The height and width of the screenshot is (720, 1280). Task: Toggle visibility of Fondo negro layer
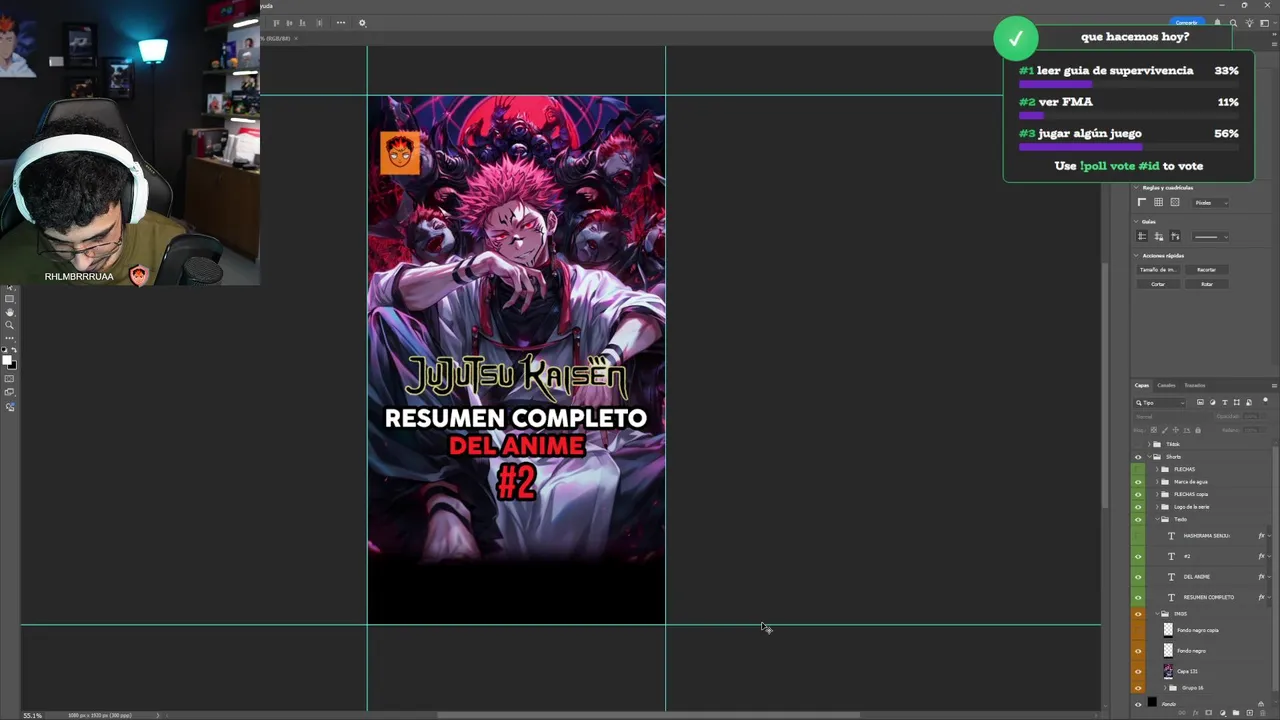1138,651
